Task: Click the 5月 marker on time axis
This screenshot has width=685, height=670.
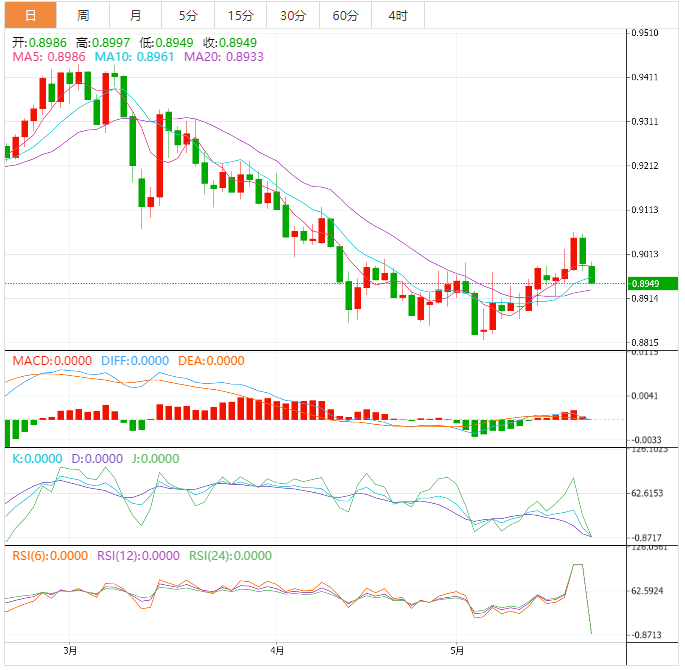Action: (x=456, y=652)
